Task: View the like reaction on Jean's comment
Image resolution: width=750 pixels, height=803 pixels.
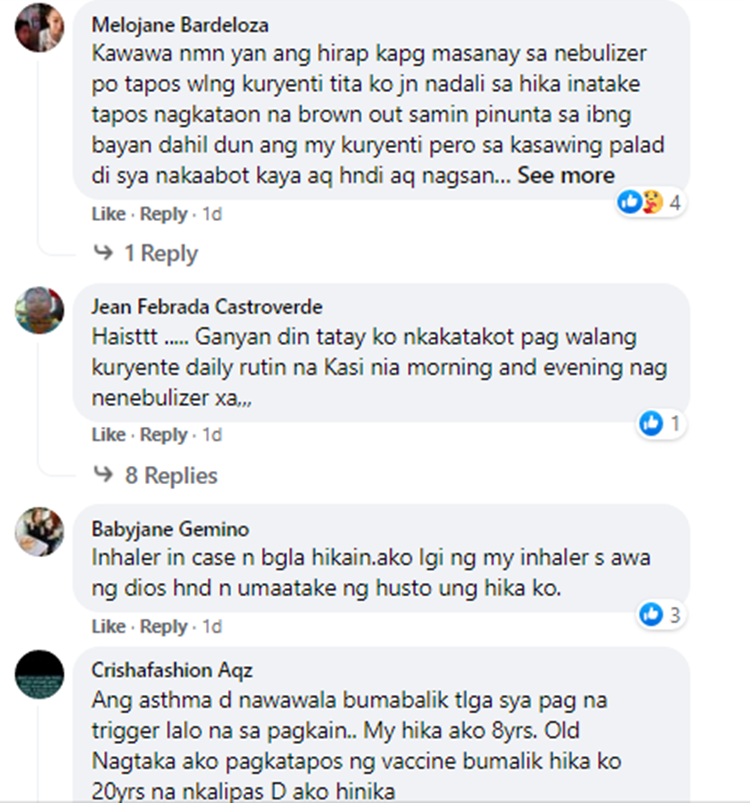Action: point(661,424)
